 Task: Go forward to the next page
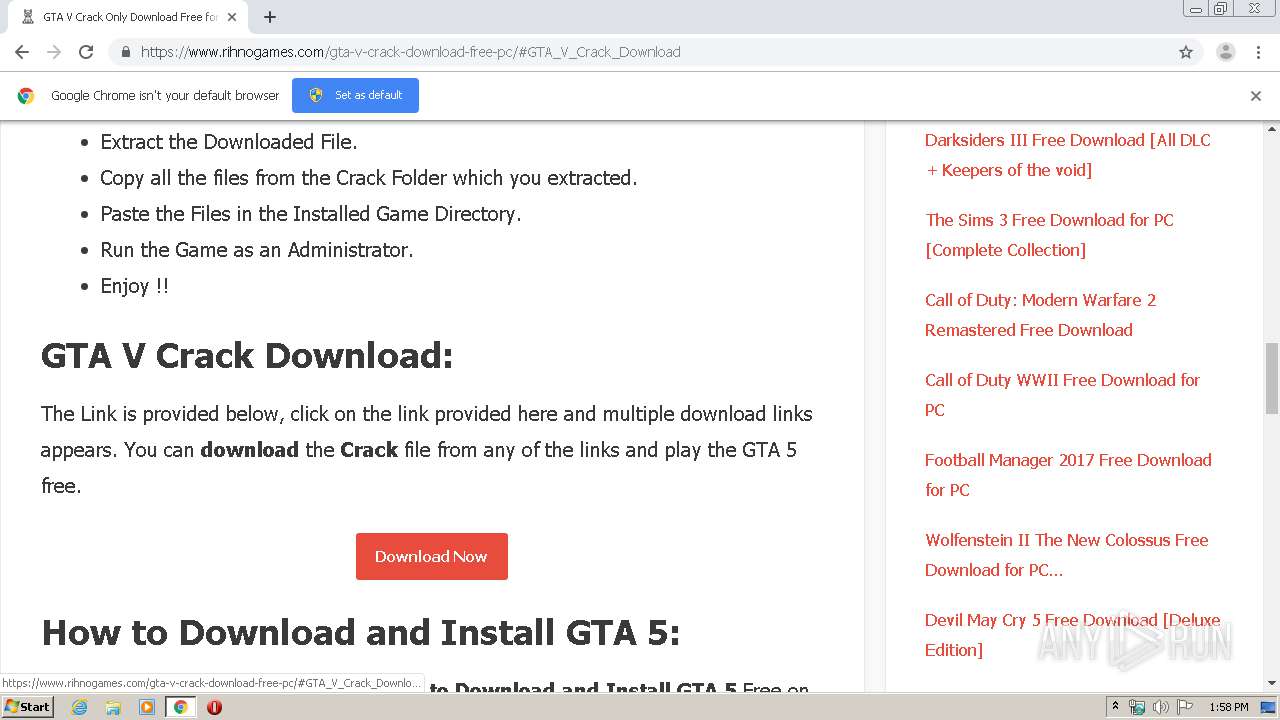[x=54, y=52]
